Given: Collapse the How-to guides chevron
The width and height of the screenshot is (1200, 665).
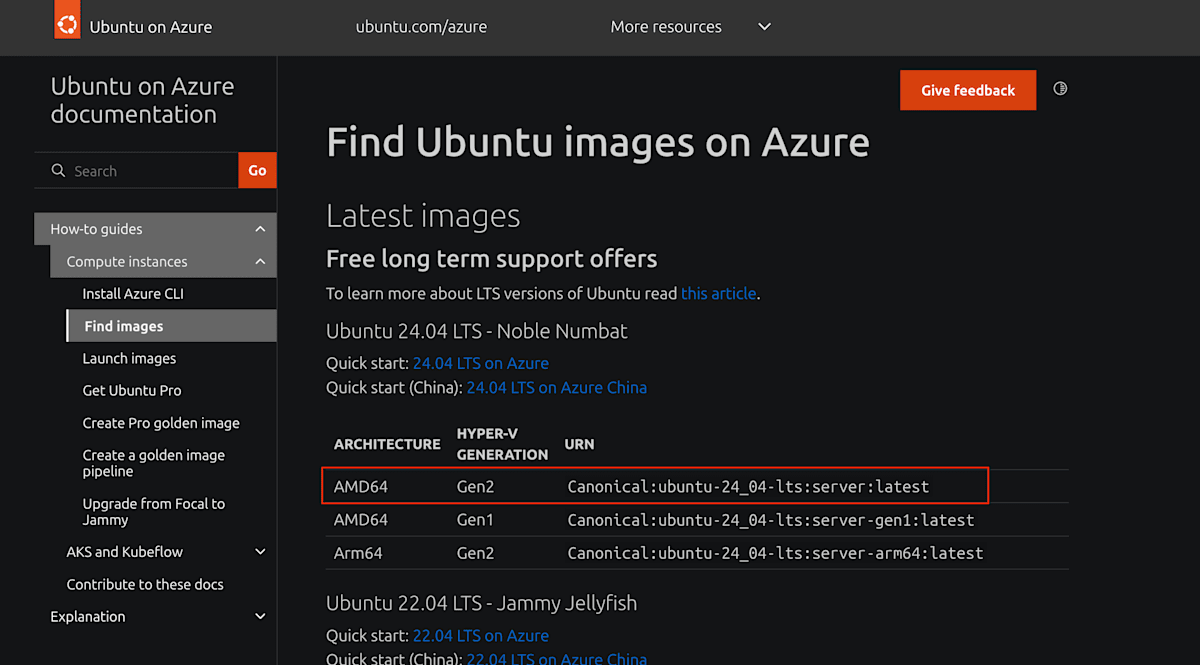Looking at the screenshot, I should click(260, 229).
